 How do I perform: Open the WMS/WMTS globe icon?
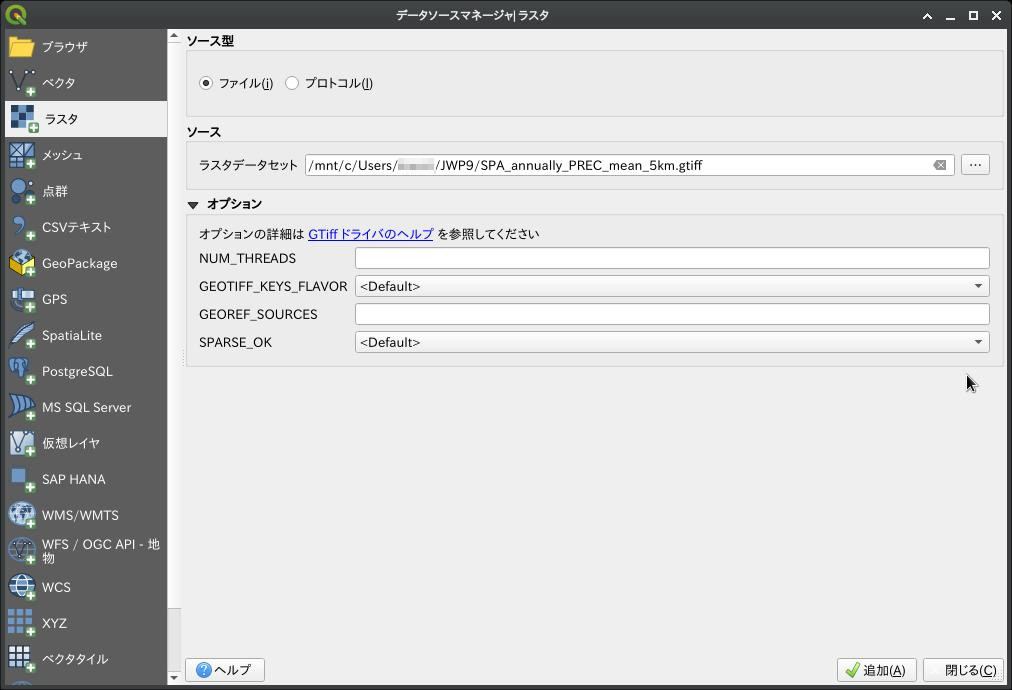tap(22, 515)
